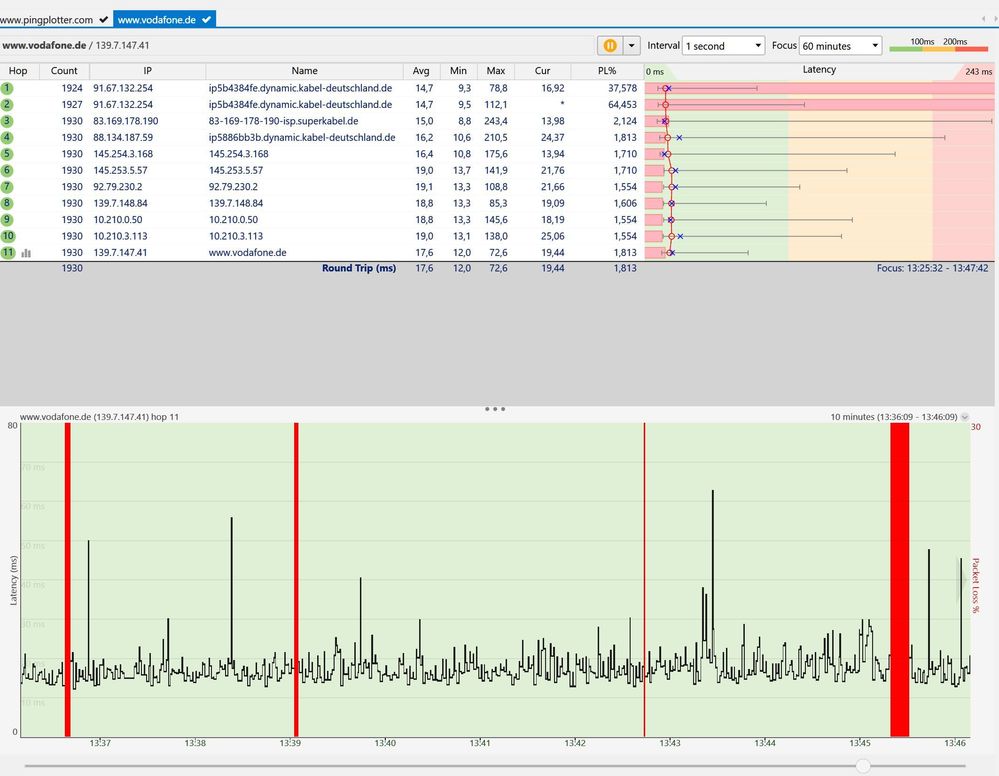
Task: Open the Focus dropdown showing 60 minutes
Action: click(x=840, y=46)
